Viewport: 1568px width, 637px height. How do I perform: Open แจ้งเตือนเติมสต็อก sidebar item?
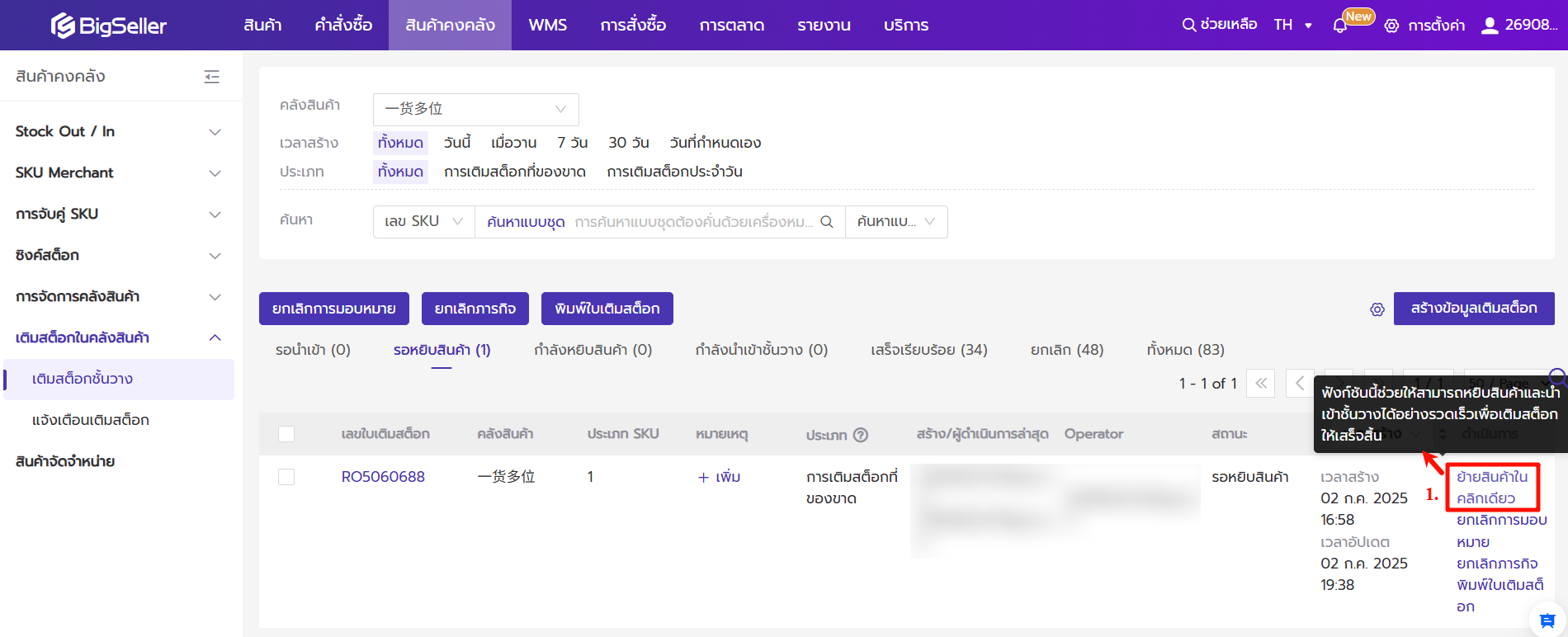(119, 421)
